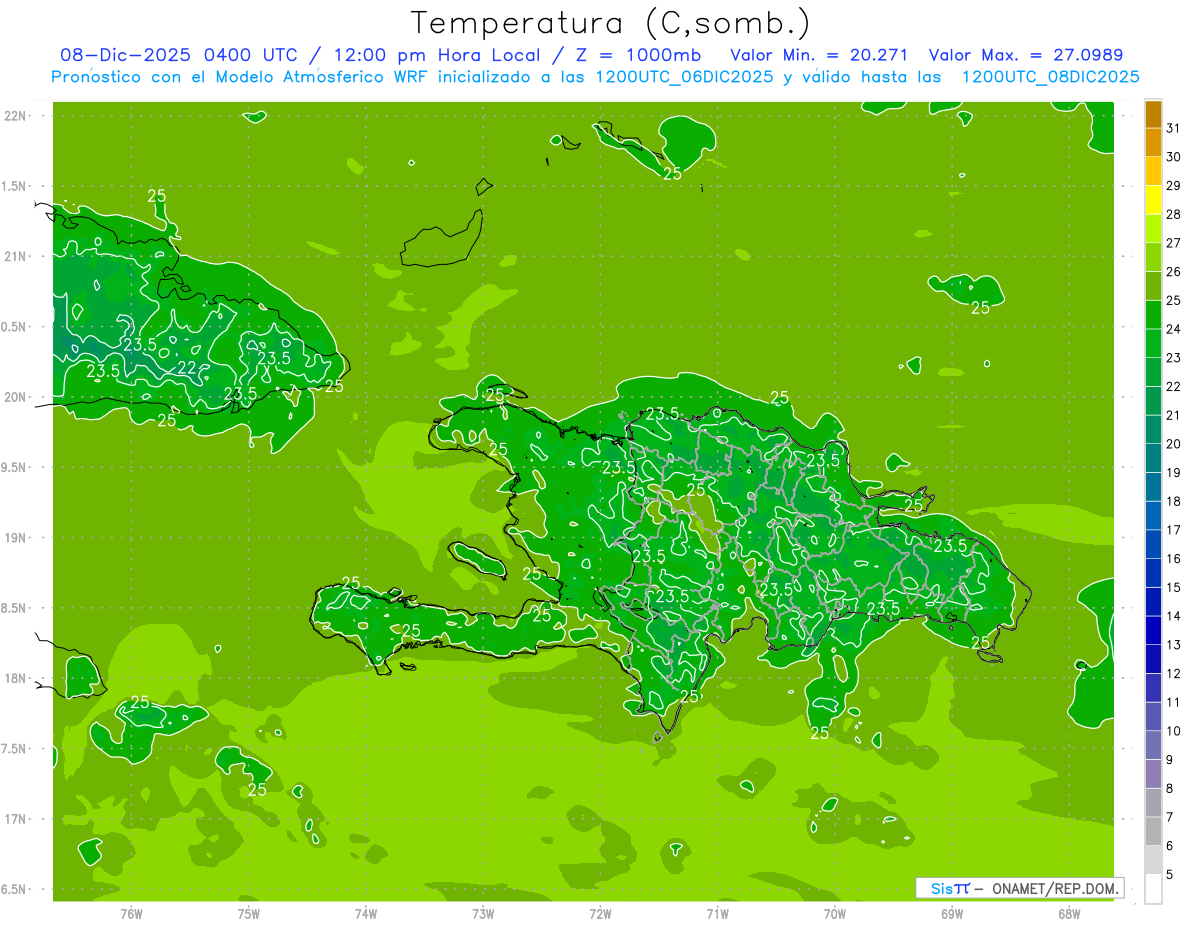The height and width of the screenshot is (927, 1200).
Task: Pick the teal legend band between 19 and 20
Action: click(1153, 458)
